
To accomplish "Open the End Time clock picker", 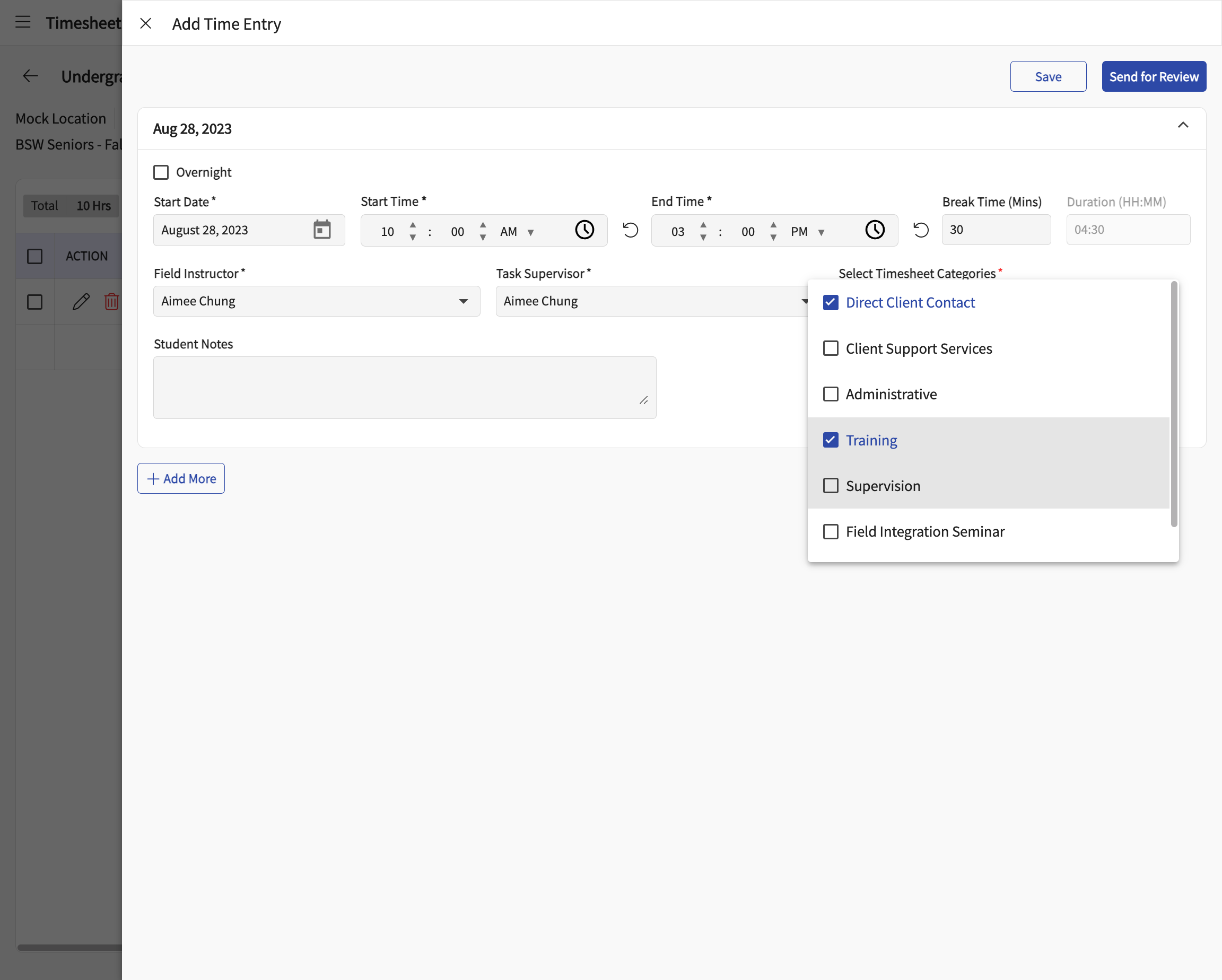I will click(x=875, y=230).
